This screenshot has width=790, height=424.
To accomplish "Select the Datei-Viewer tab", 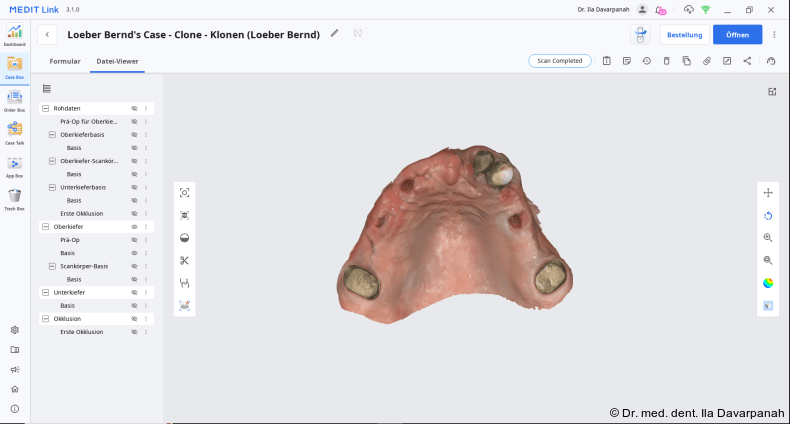I will coord(117,61).
